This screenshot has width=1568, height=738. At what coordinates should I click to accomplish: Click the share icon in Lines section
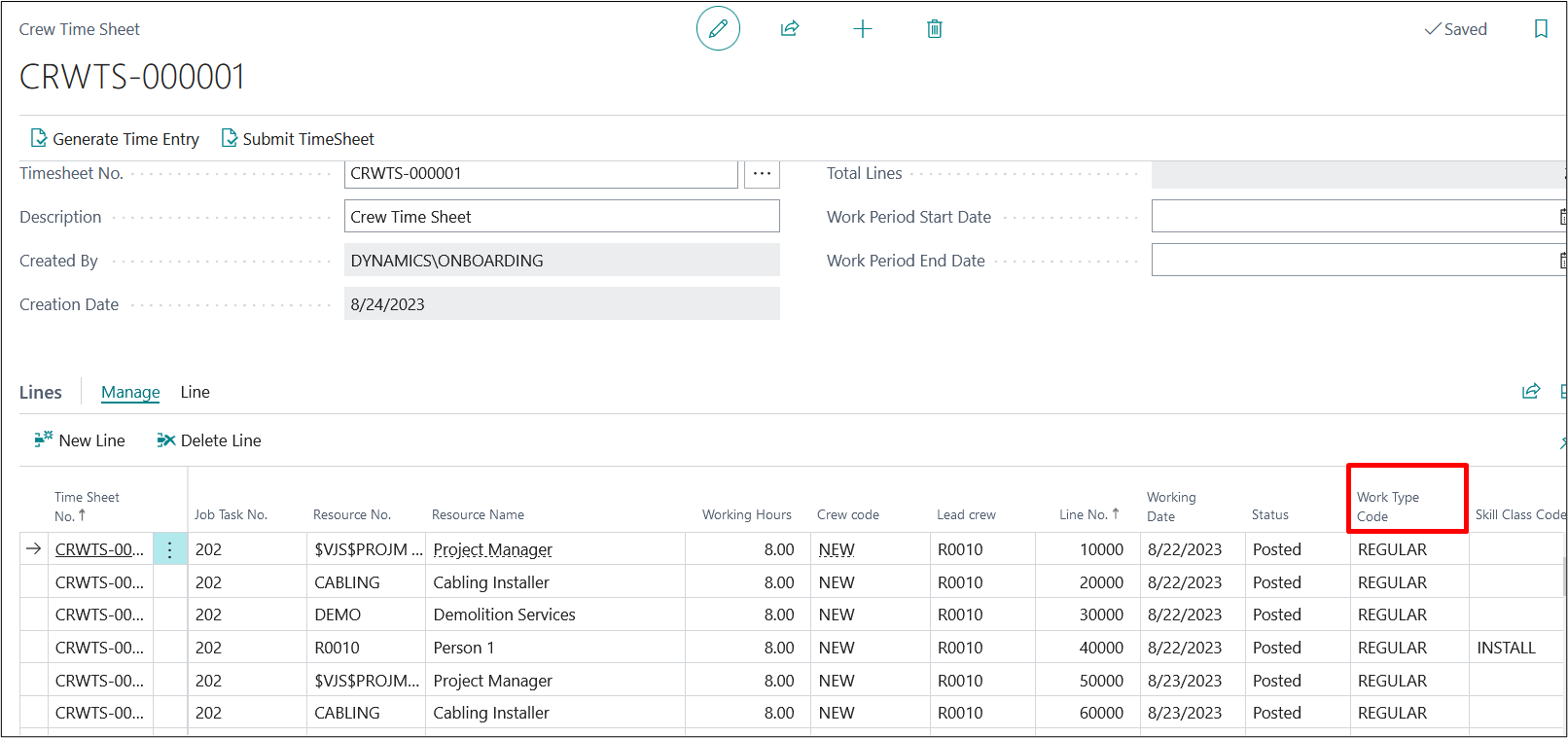(1531, 391)
